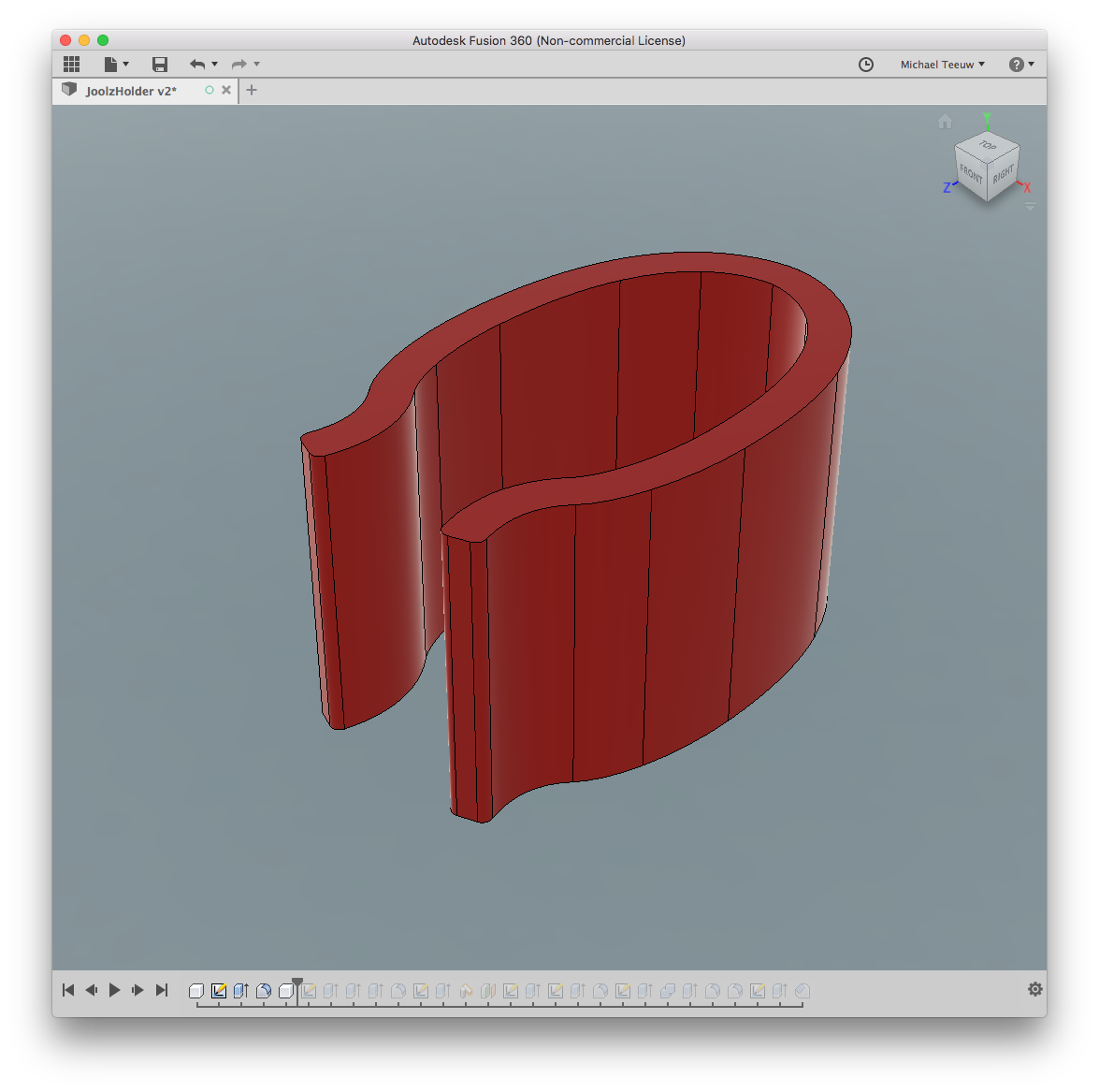Screen dimensions: 1099x1092
Task: Click the TOP face of ViewCube
Action: point(988,146)
